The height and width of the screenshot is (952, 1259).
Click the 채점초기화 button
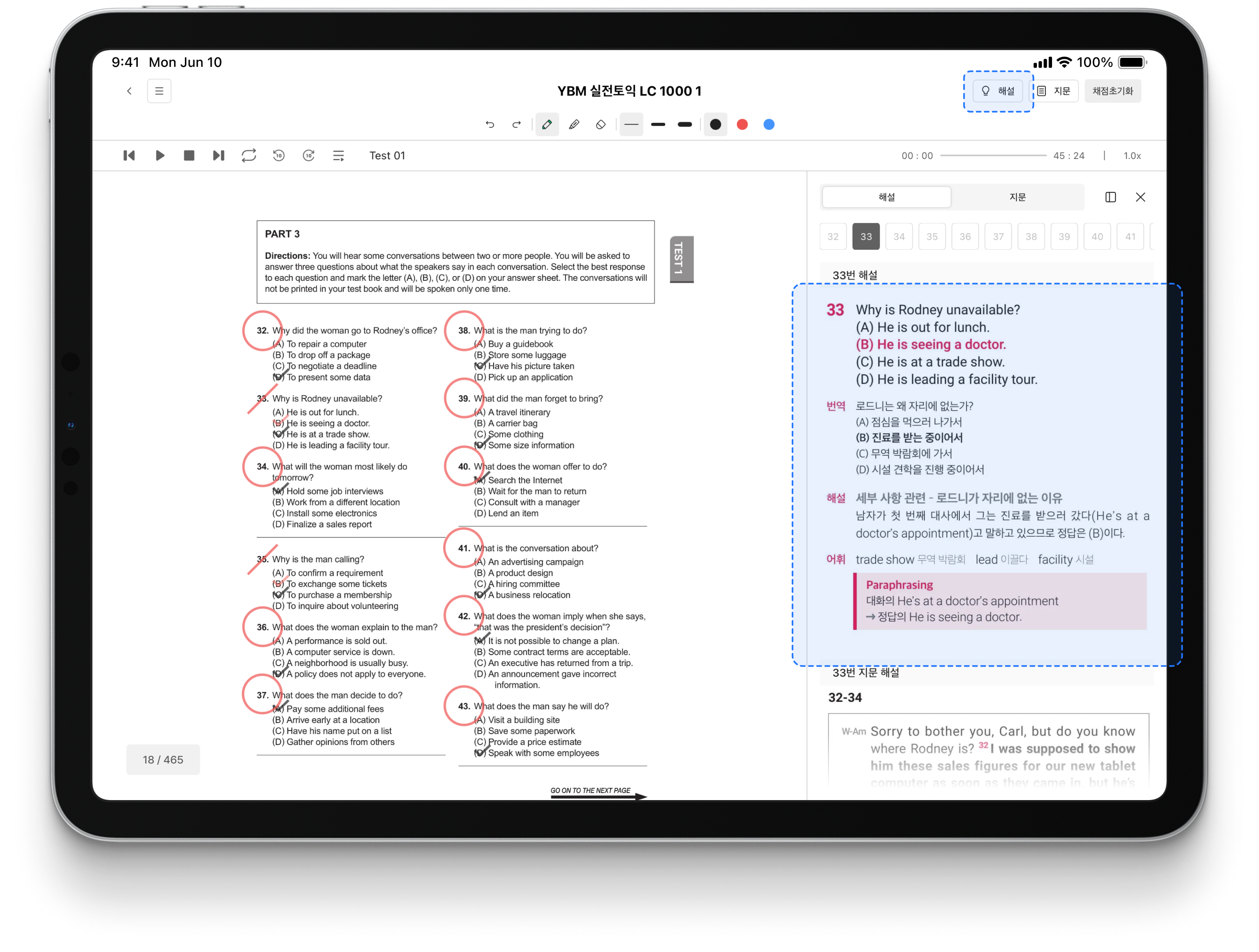1112,91
